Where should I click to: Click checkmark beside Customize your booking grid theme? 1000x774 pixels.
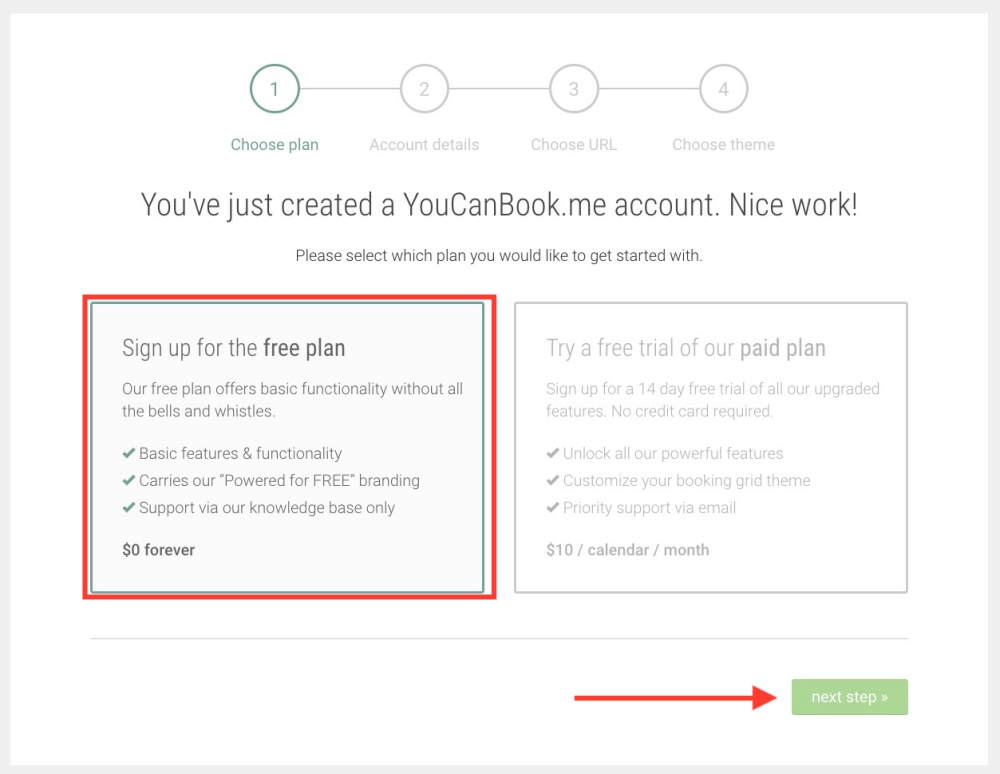(553, 480)
